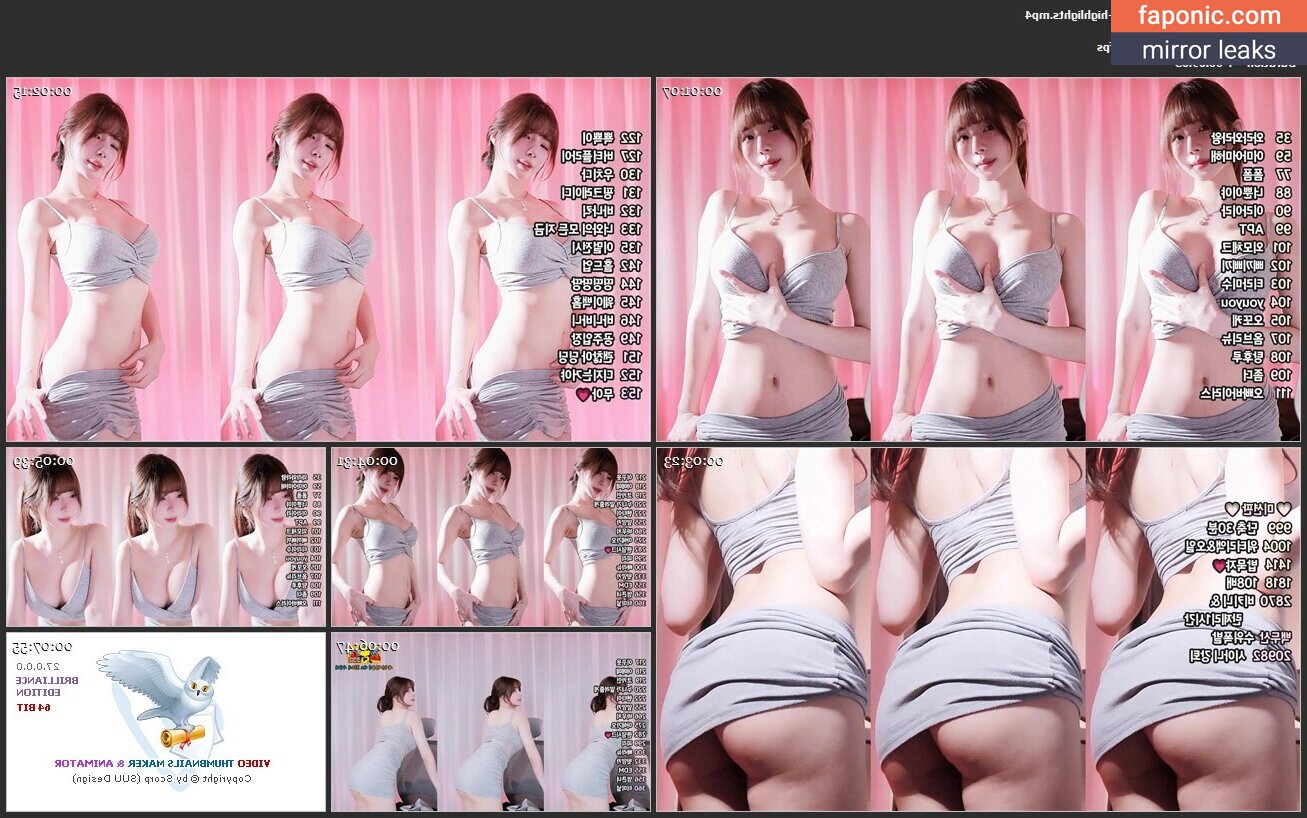Click the scroll held by the owl
Image resolution: width=1307 pixels, height=818 pixels.
click(x=183, y=737)
